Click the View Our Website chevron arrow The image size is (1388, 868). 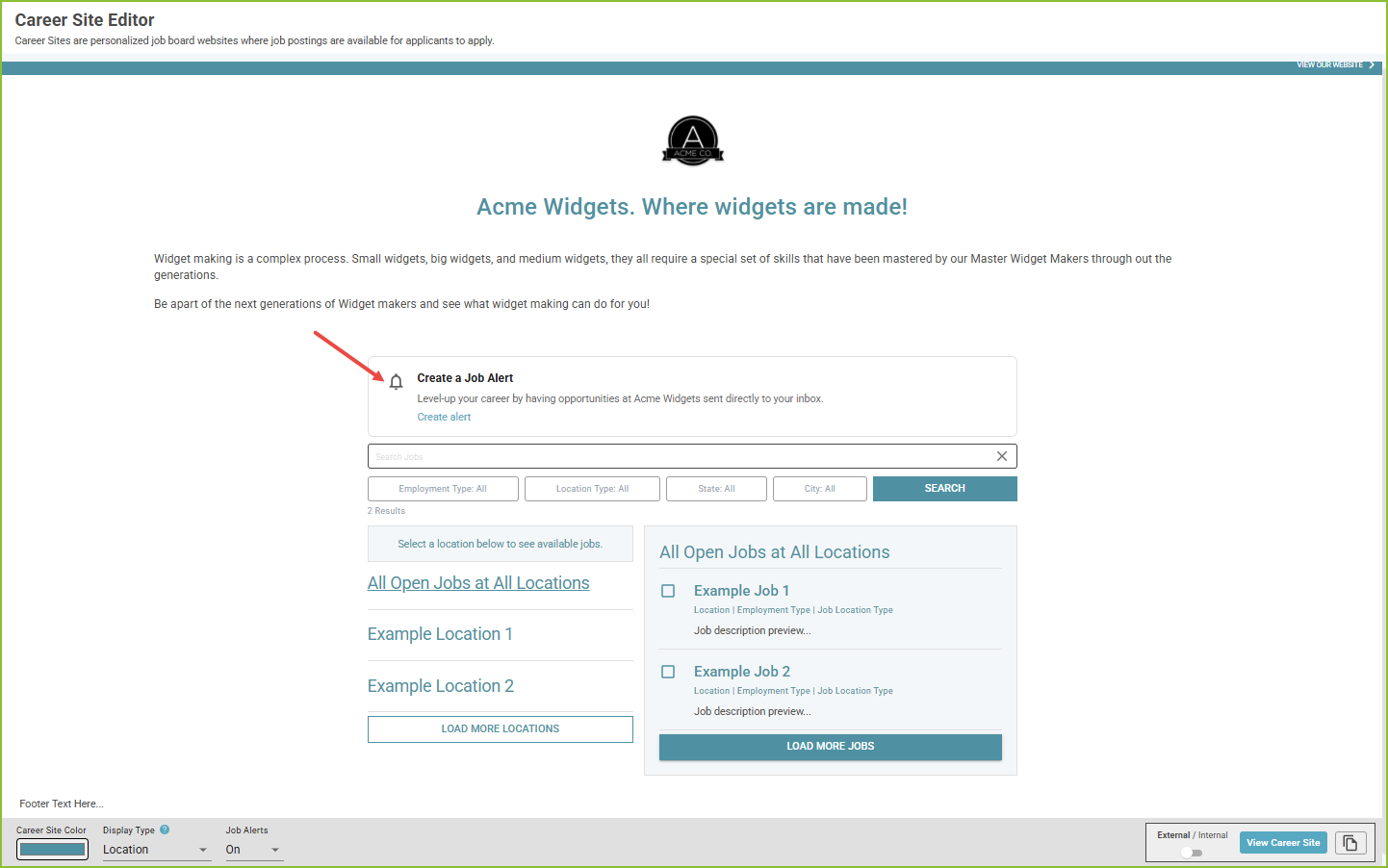1372,65
